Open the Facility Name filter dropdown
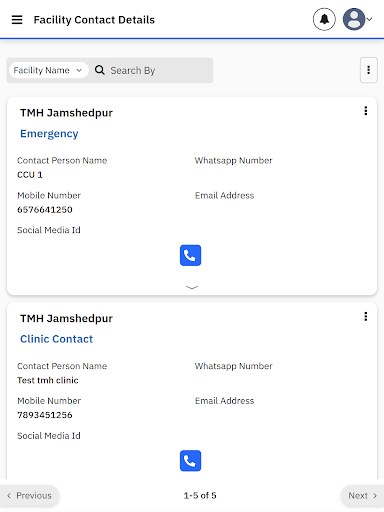The image size is (384, 512). coord(49,70)
